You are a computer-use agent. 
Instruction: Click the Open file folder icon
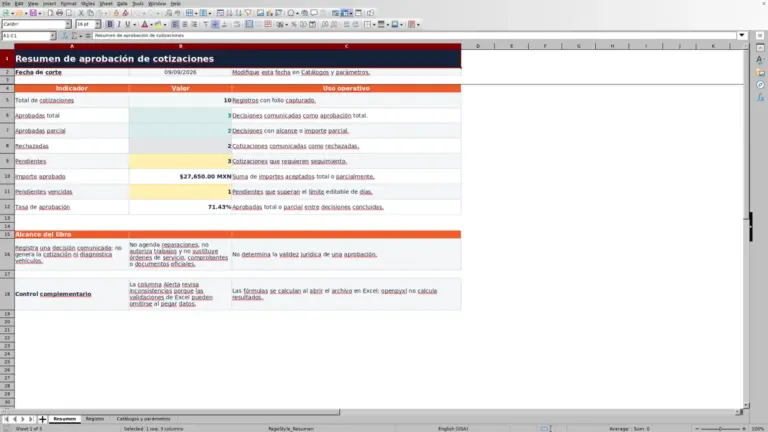point(19,13)
